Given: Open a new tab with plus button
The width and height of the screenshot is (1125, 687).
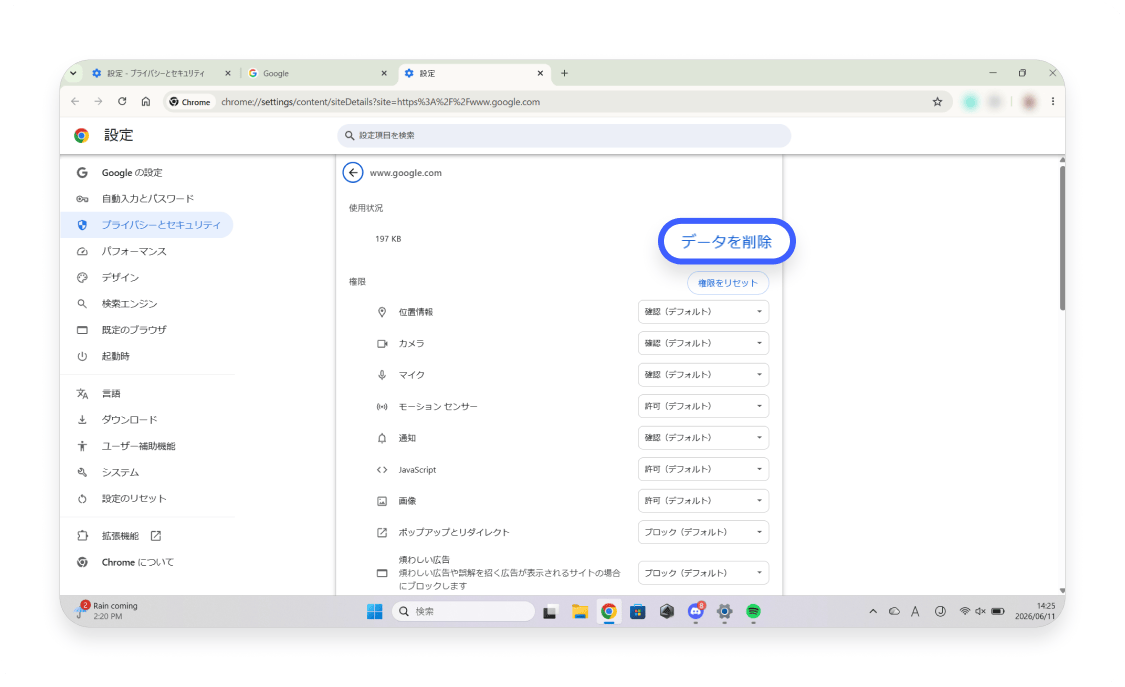Looking at the screenshot, I should tap(565, 73).
